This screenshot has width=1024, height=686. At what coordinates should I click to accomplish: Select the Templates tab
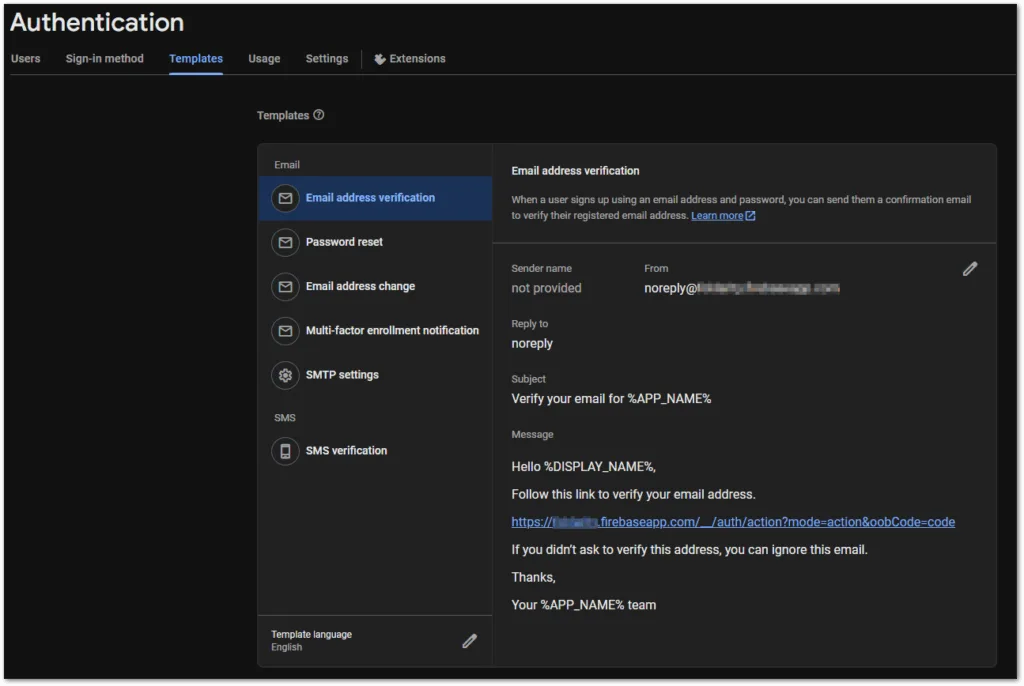point(196,59)
